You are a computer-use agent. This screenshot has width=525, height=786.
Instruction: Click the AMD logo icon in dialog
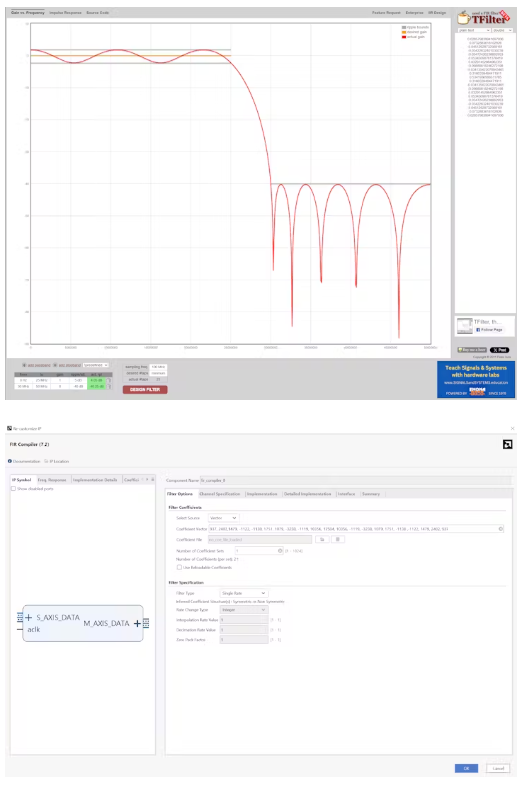click(x=507, y=444)
